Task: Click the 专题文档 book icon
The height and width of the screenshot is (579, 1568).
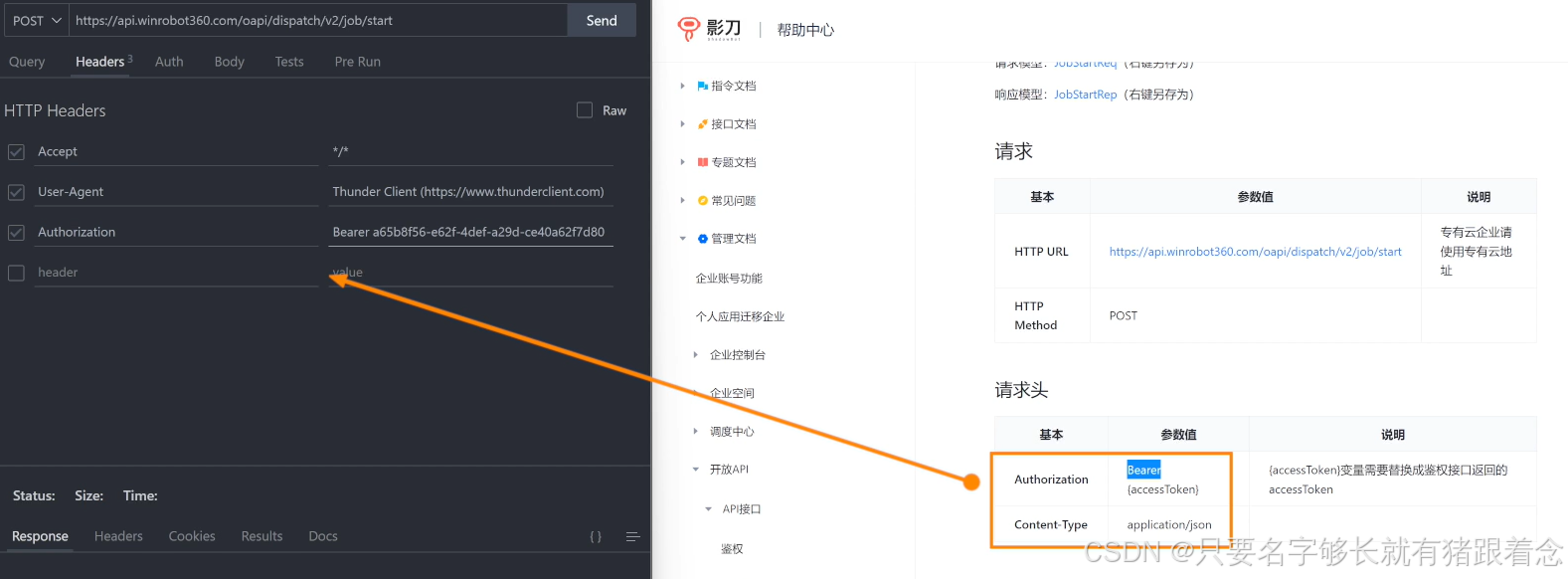Action: [x=703, y=162]
